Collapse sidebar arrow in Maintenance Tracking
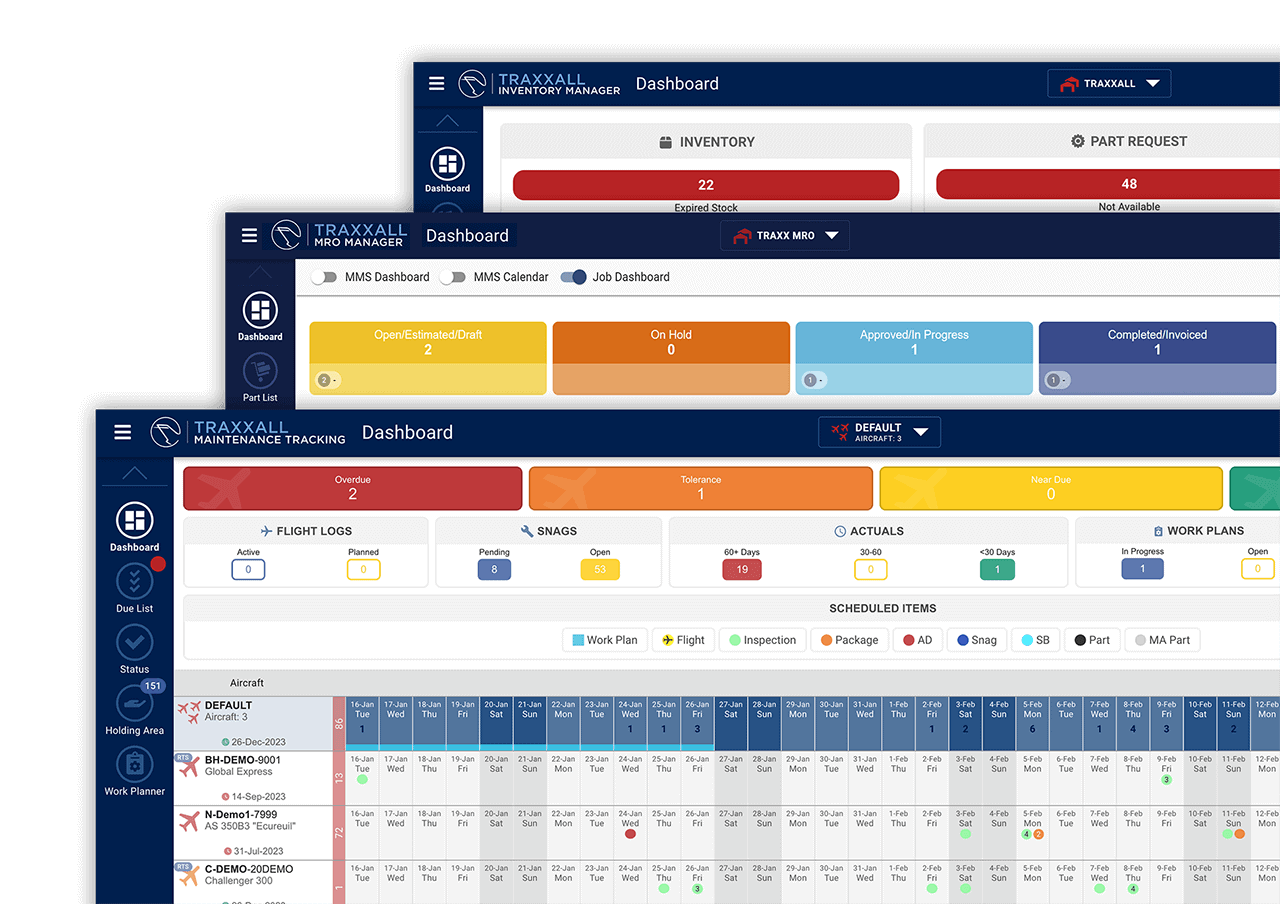 134,474
